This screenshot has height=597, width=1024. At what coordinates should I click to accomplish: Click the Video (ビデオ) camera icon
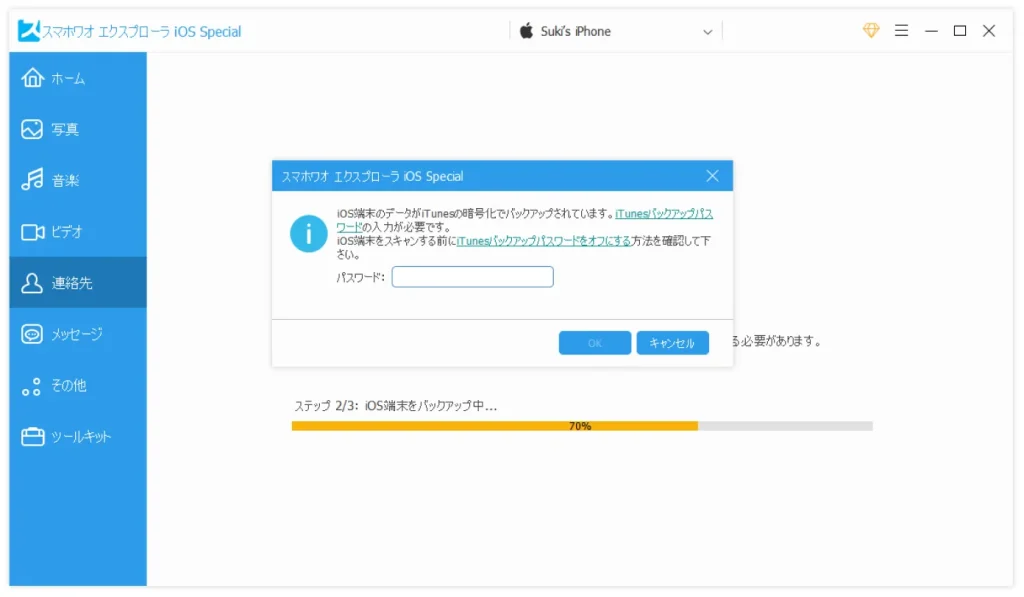(x=32, y=232)
